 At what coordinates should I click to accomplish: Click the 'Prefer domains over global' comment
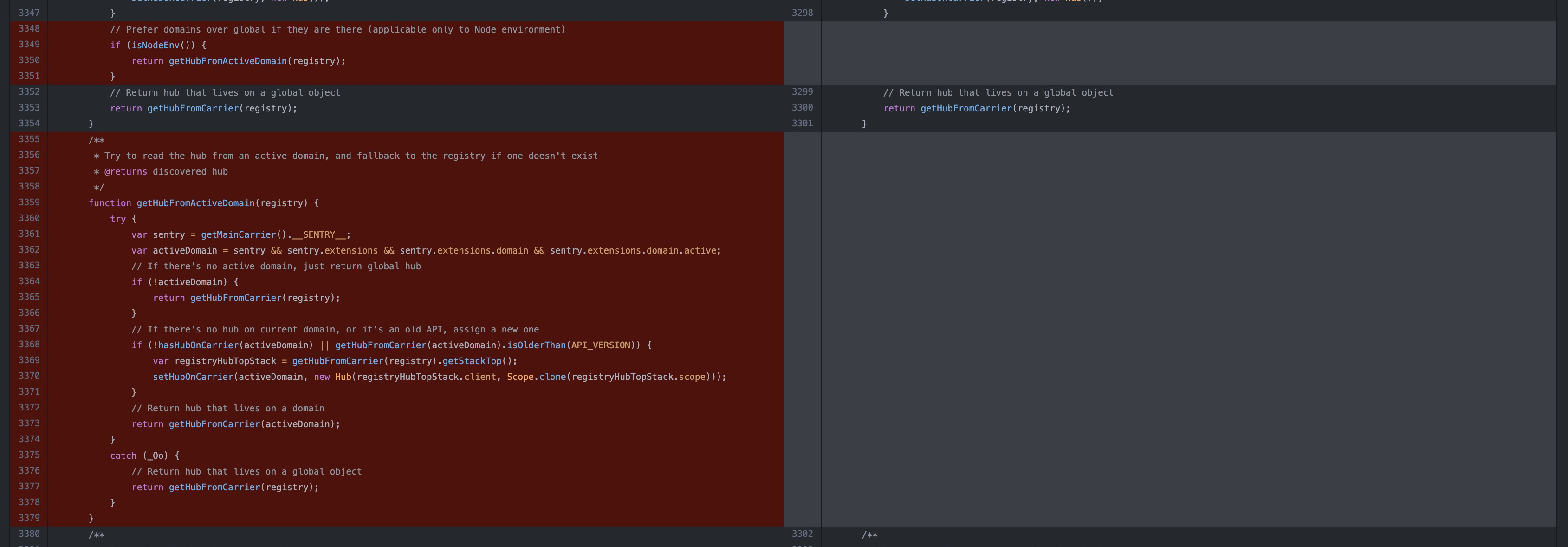(338, 29)
